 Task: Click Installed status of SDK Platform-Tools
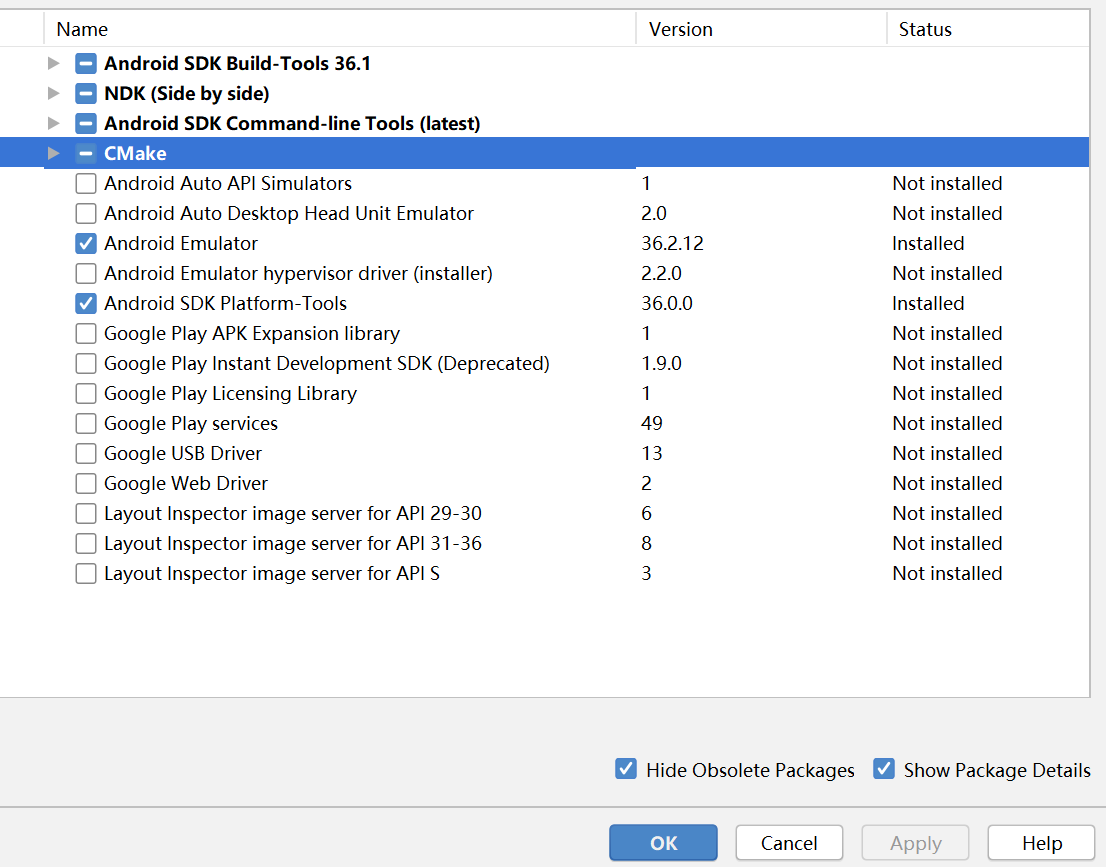pyautogui.click(x=928, y=303)
